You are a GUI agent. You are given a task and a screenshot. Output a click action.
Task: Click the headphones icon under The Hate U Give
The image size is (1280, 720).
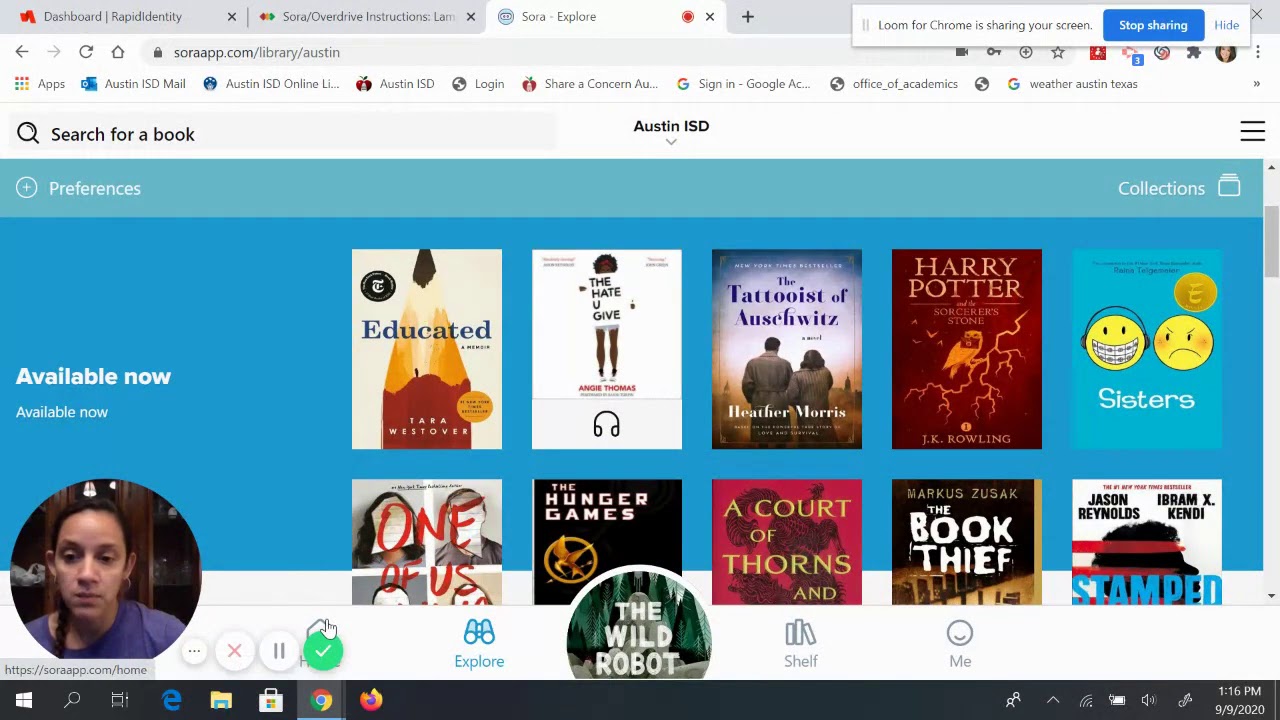coord(606,425)
